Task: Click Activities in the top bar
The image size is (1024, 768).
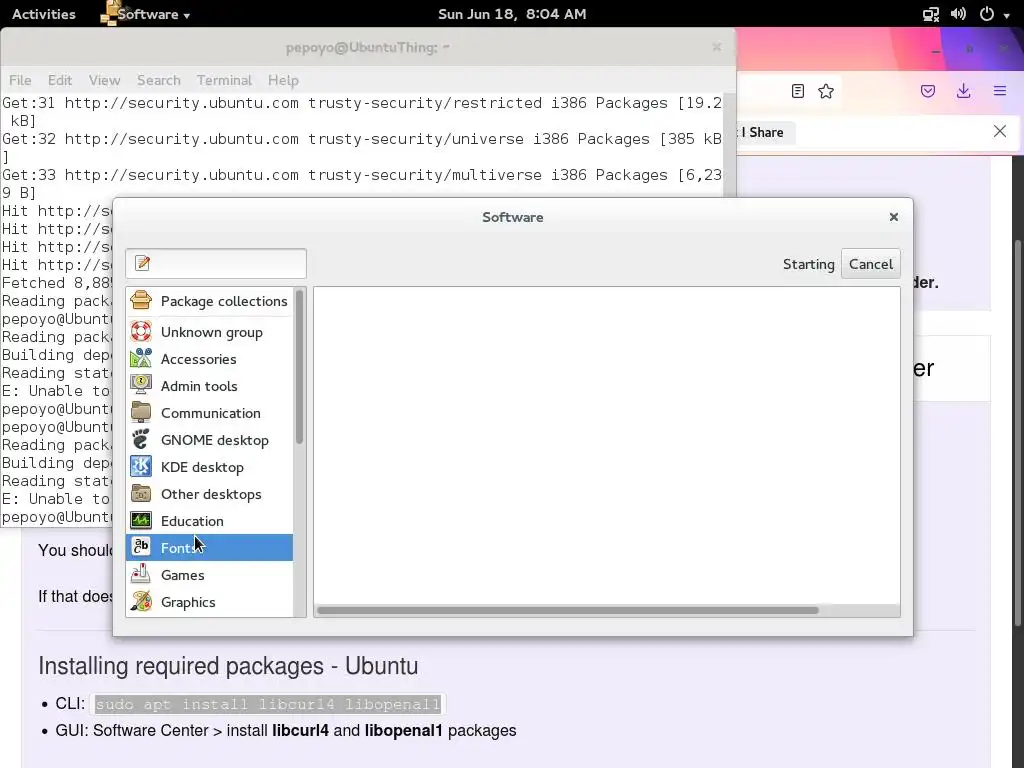Action: click(x=44, y=14)
